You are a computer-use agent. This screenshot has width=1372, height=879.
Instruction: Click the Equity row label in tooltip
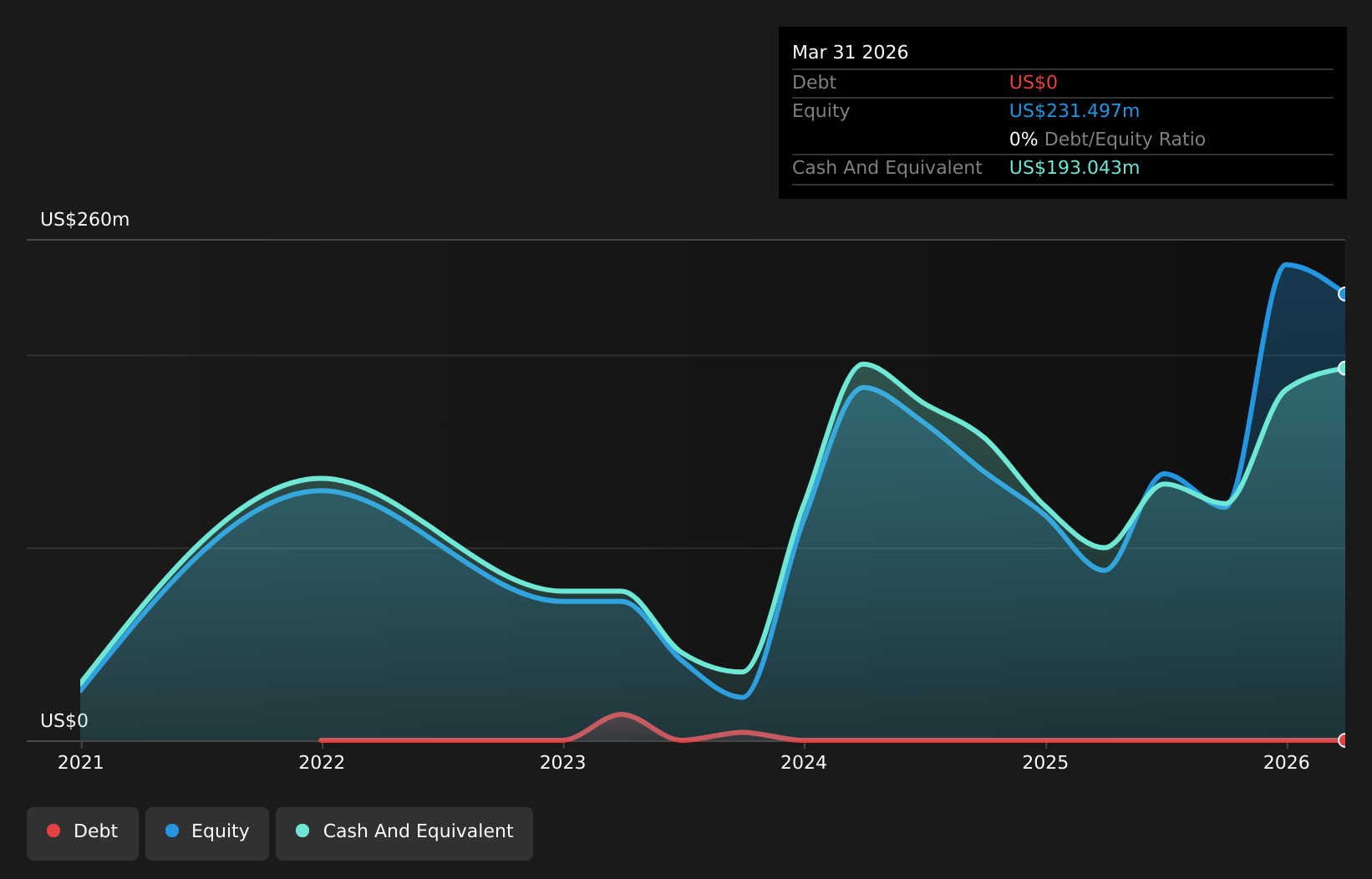821,111
